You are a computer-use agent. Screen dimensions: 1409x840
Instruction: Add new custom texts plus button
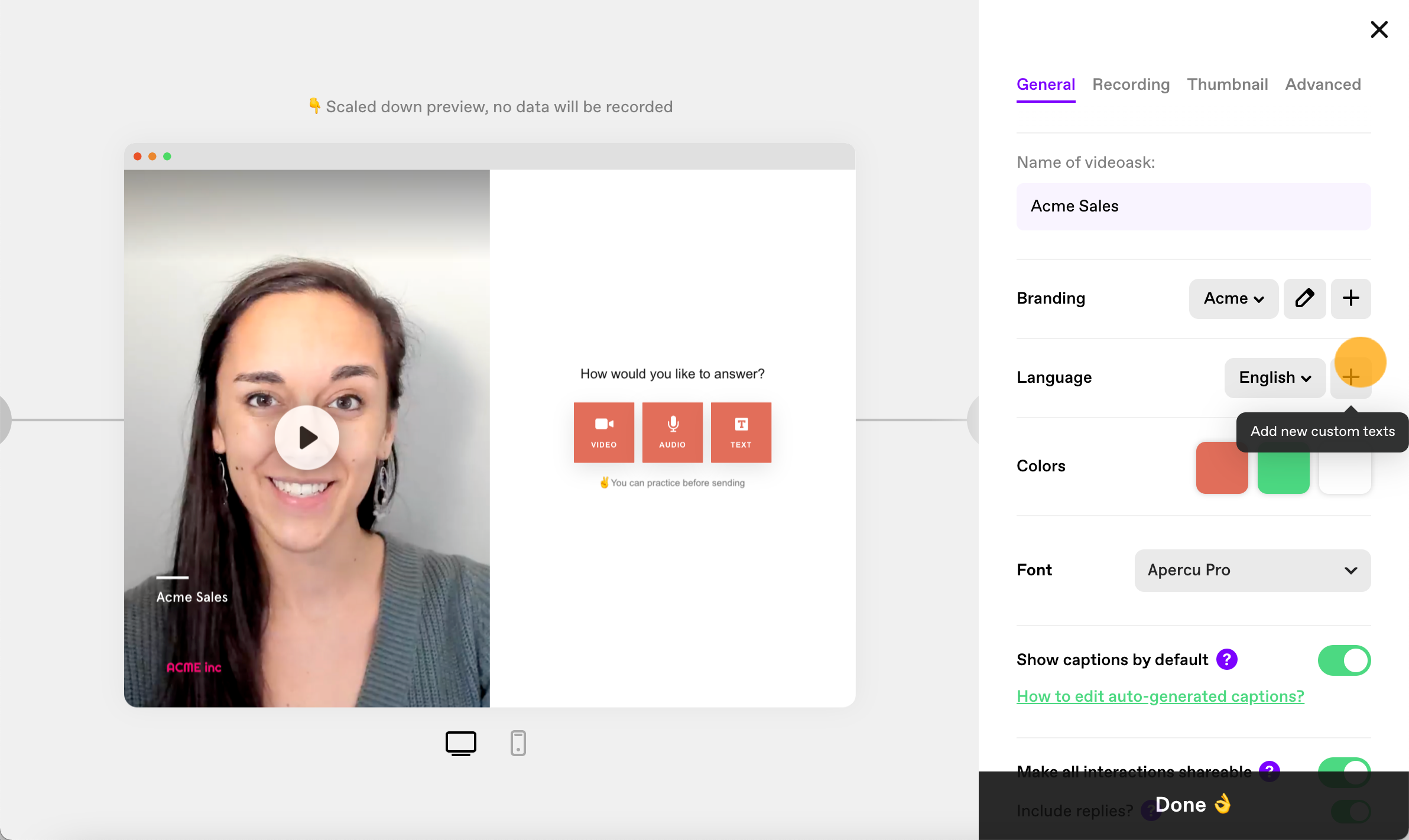[x=1350, y=377]
